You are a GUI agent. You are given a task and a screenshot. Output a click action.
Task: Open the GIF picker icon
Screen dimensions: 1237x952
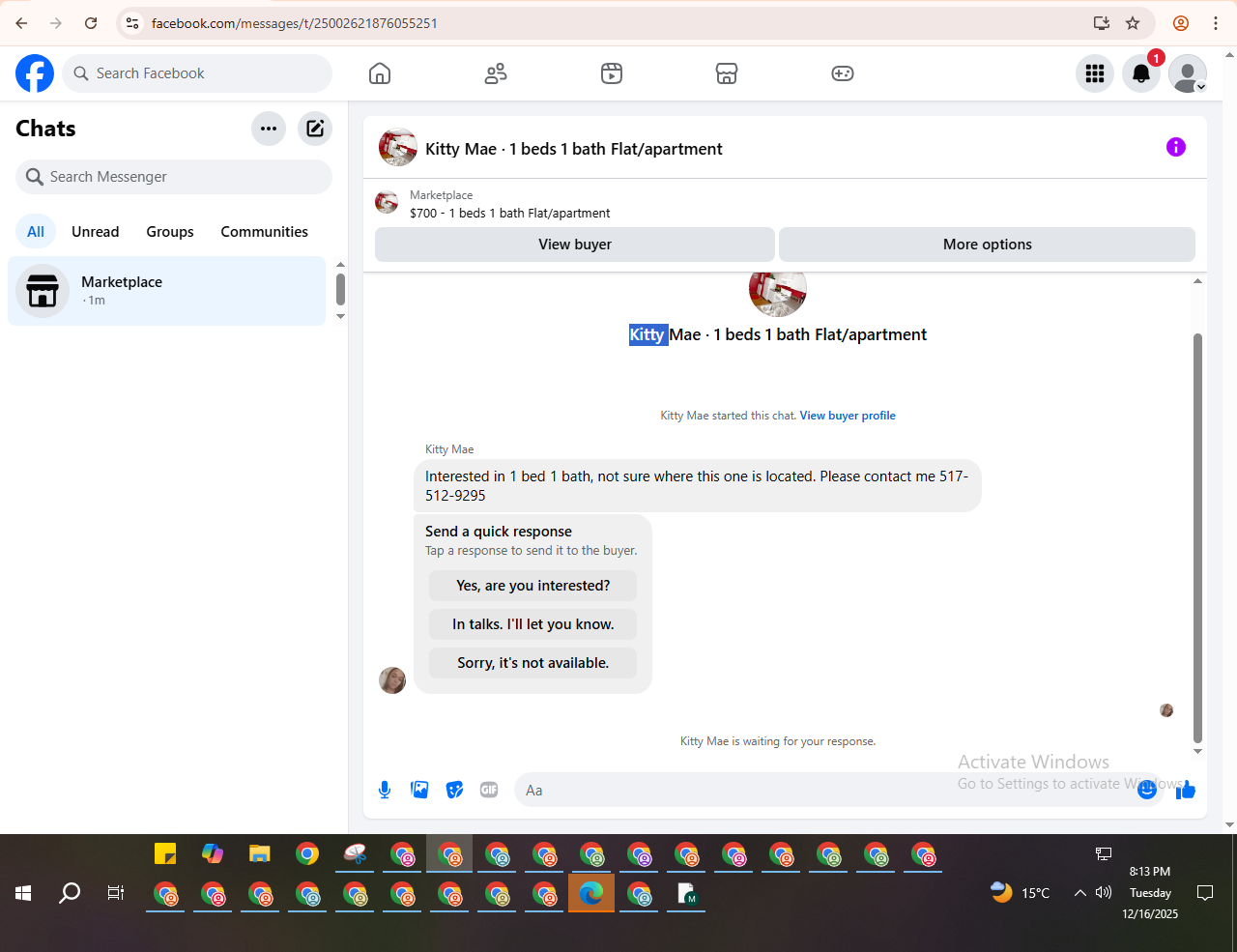pos(489,790)
